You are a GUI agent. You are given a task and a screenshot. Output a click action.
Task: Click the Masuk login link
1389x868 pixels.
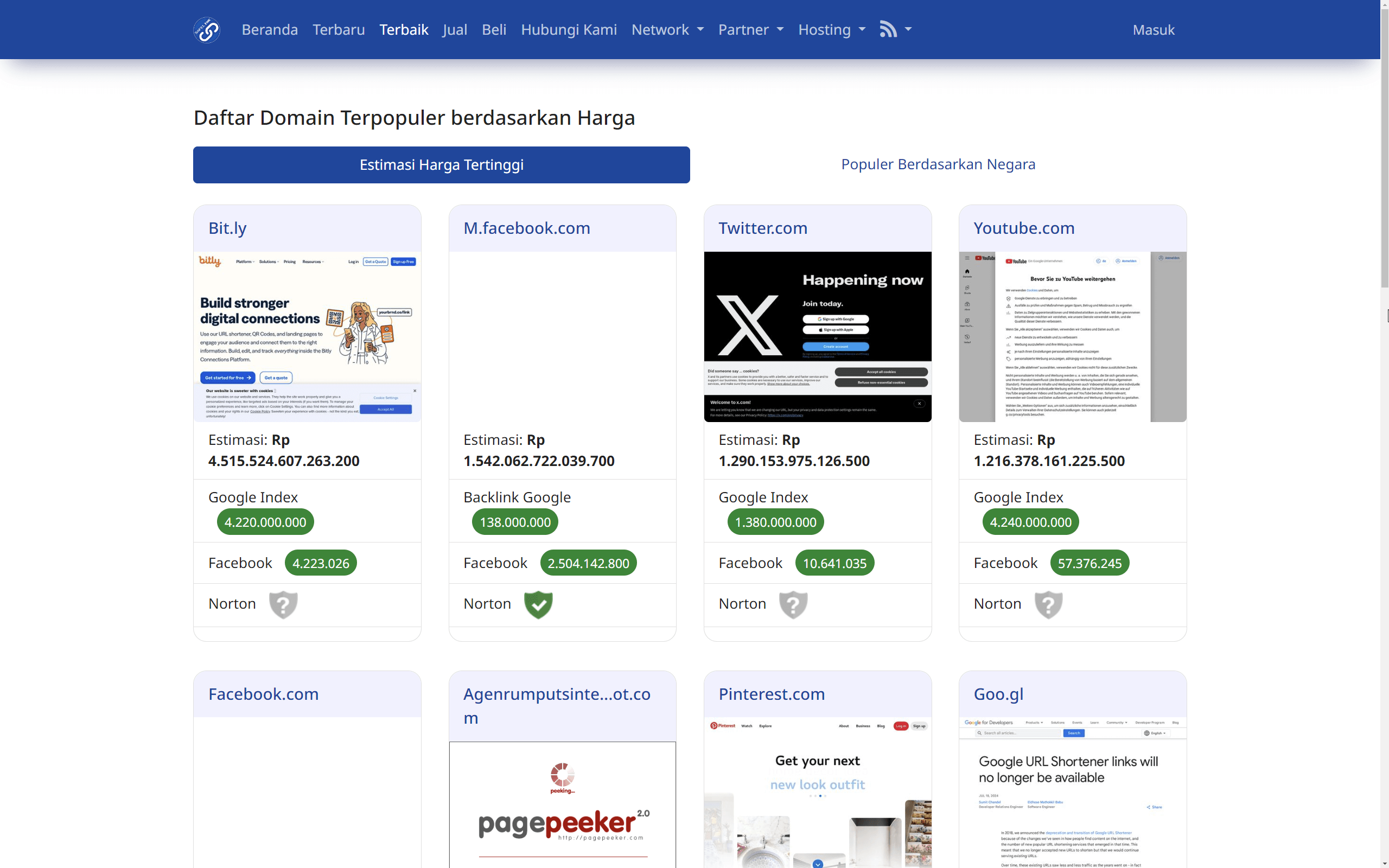[x=1153, y=29]
